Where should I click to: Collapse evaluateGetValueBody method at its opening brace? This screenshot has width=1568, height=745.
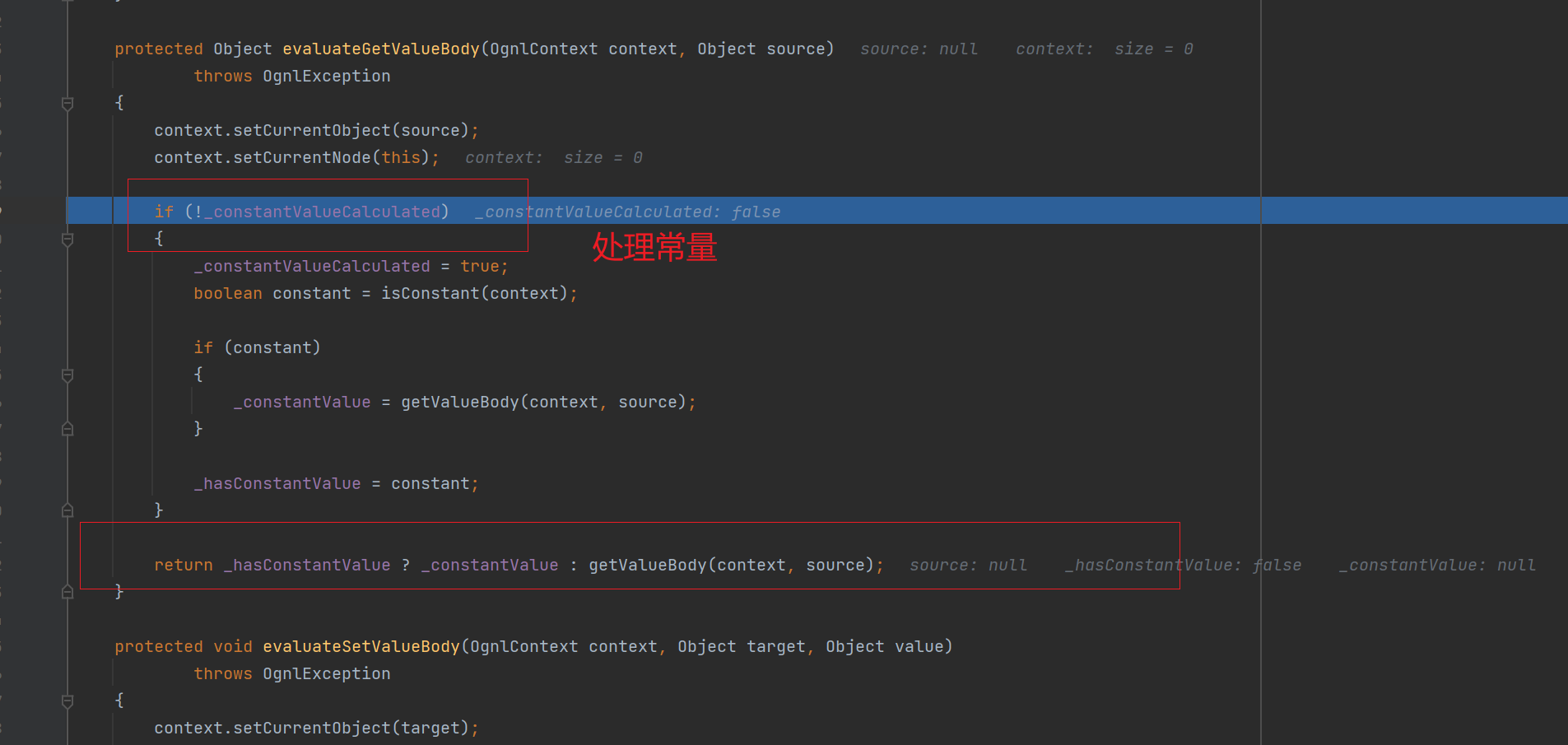pos(67,104)
